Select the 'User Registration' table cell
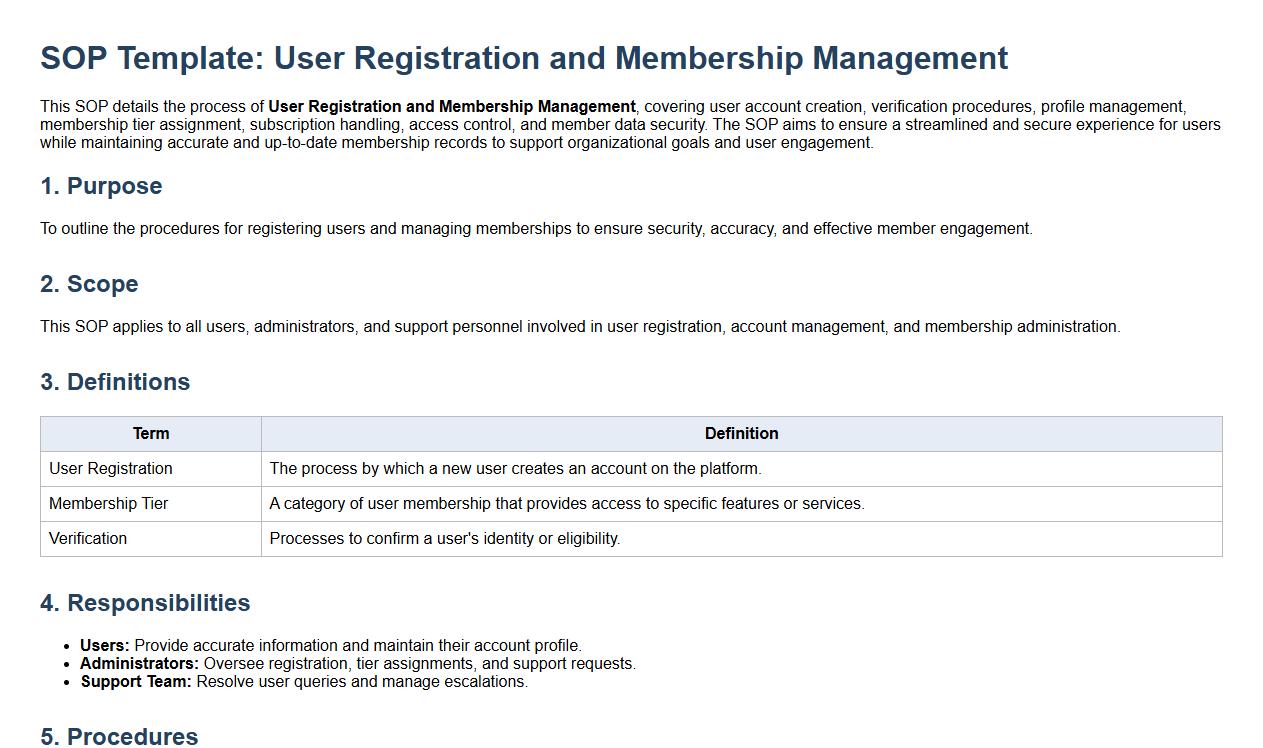This screenshot has width=1263, height=748. 111,469
